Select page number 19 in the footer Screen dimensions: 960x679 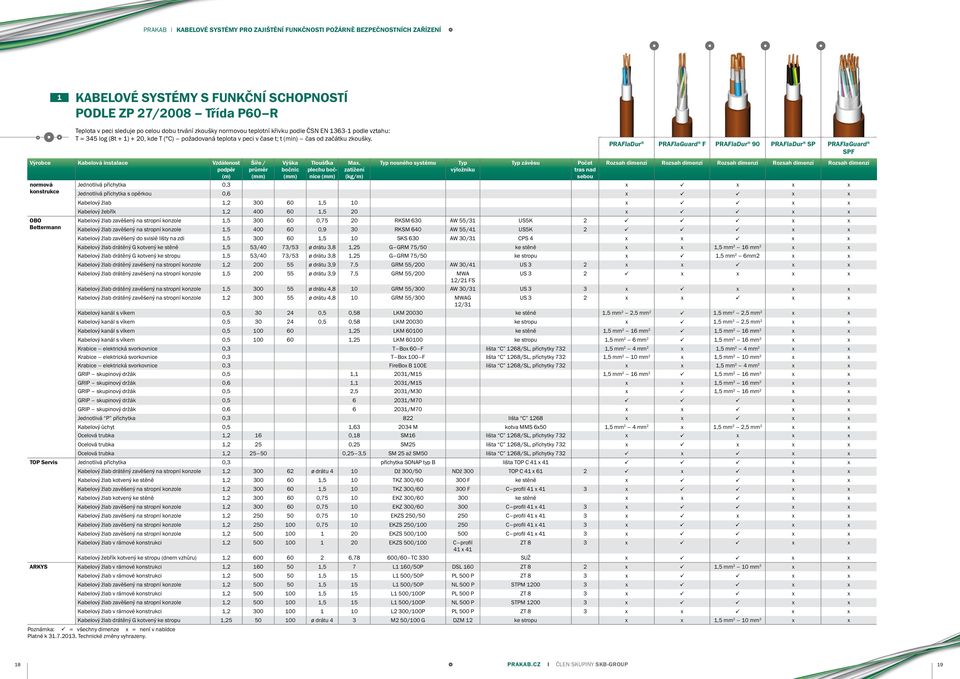(940, 665)
